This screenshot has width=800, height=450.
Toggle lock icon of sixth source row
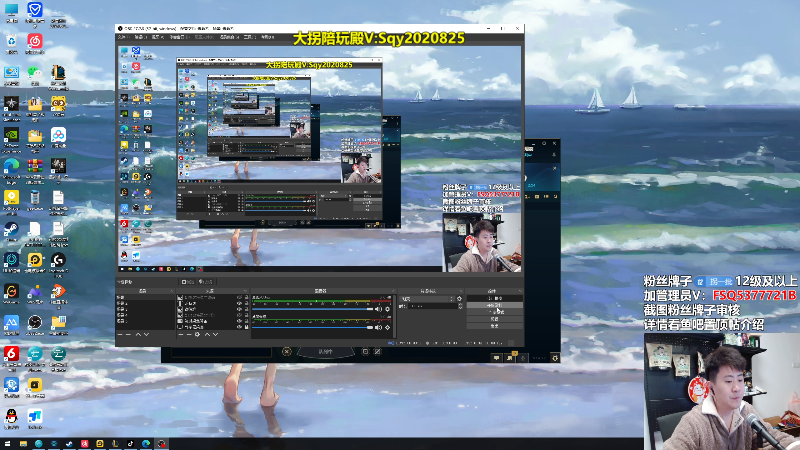point(246,327)
